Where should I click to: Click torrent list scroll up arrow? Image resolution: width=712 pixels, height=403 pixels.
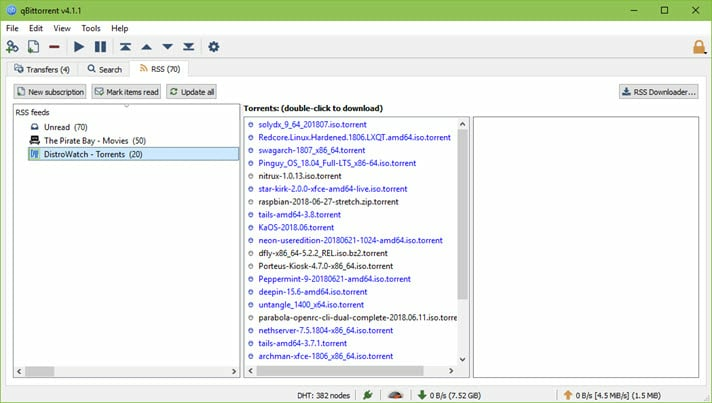(x=462, y=124)
